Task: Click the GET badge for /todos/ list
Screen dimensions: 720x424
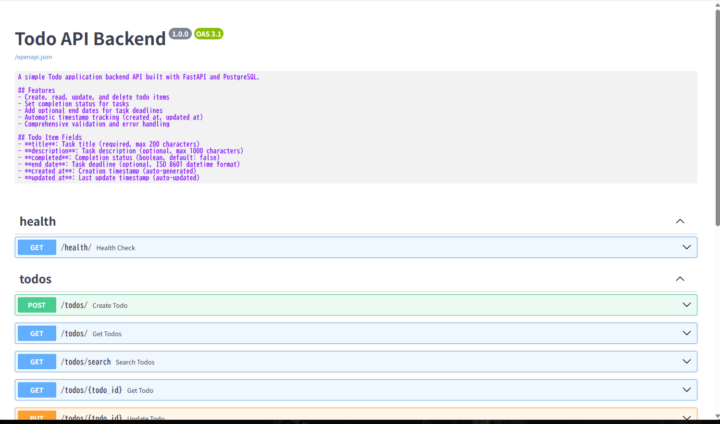Action: pyautogui.click(x=36, y=333)
